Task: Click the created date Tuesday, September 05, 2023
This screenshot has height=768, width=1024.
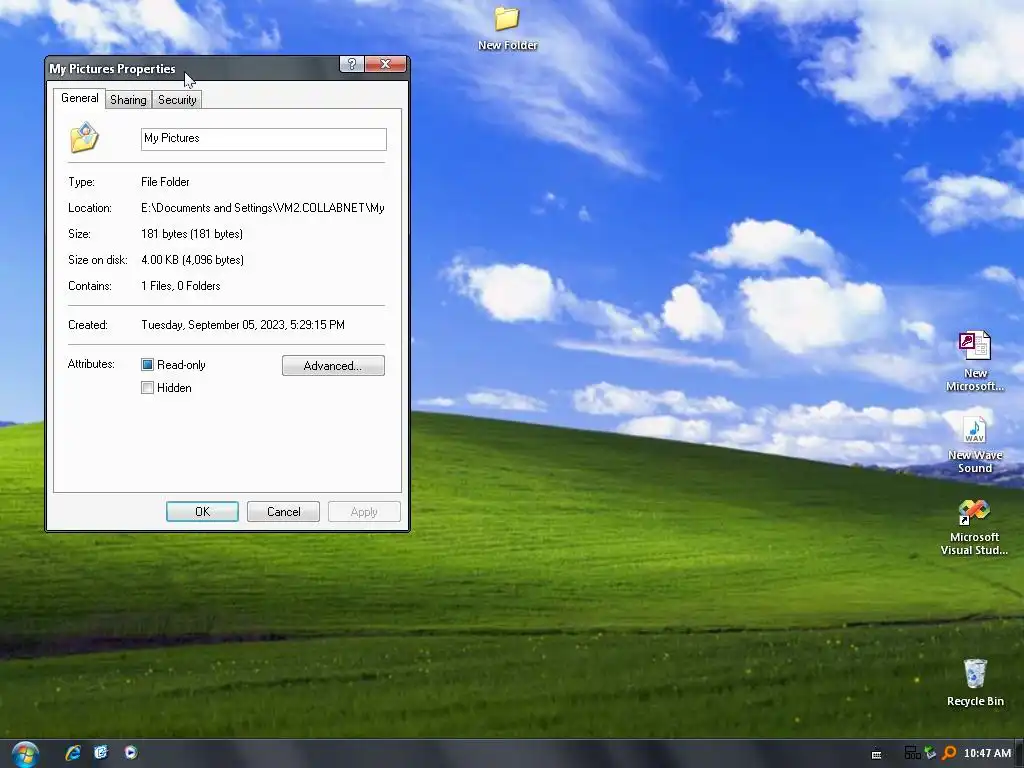Action: tap(243, 325)
